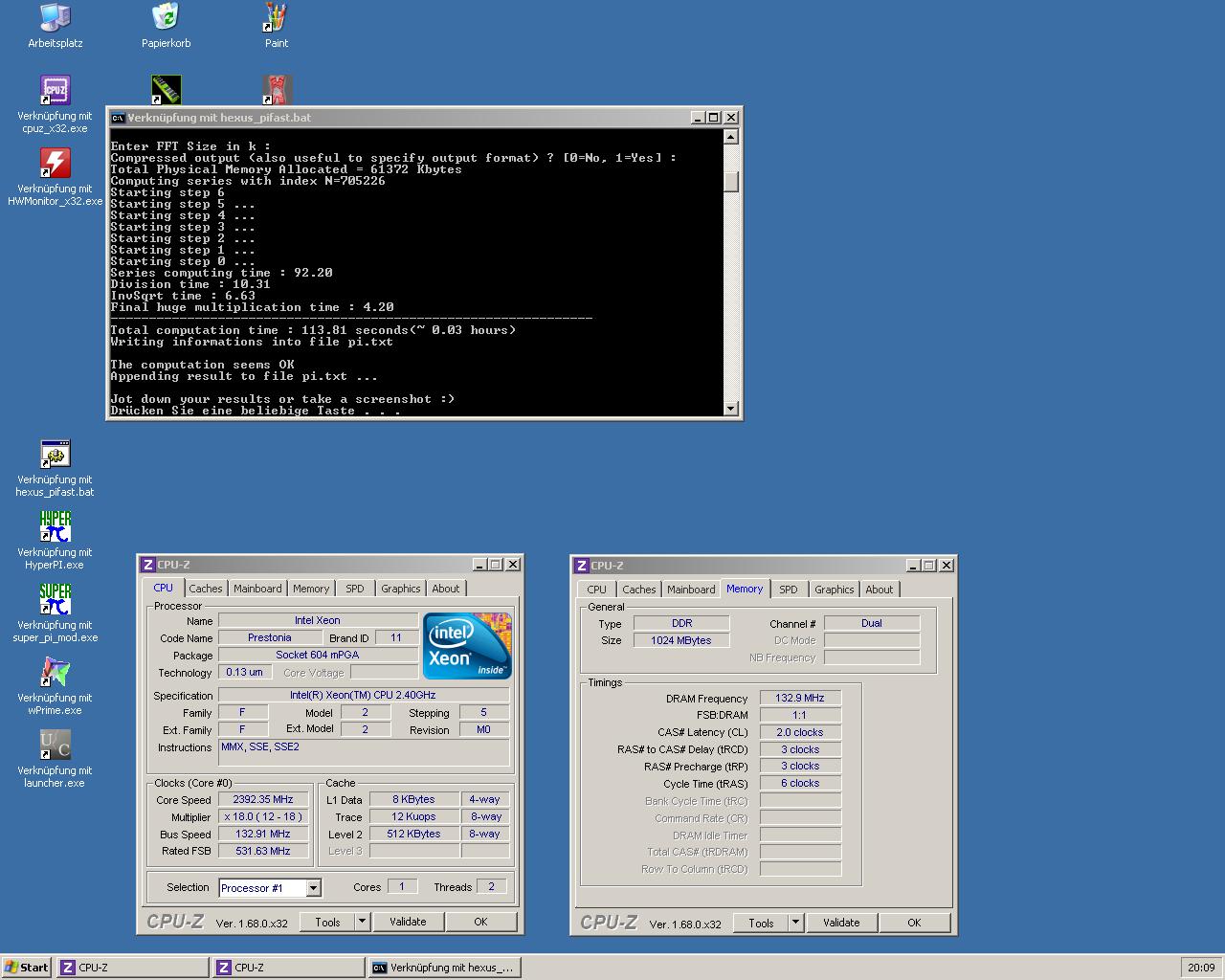Click the Rated FSB value 531.63 MHz
This screenshot has width=1225, height=980.
pos(263,851)
